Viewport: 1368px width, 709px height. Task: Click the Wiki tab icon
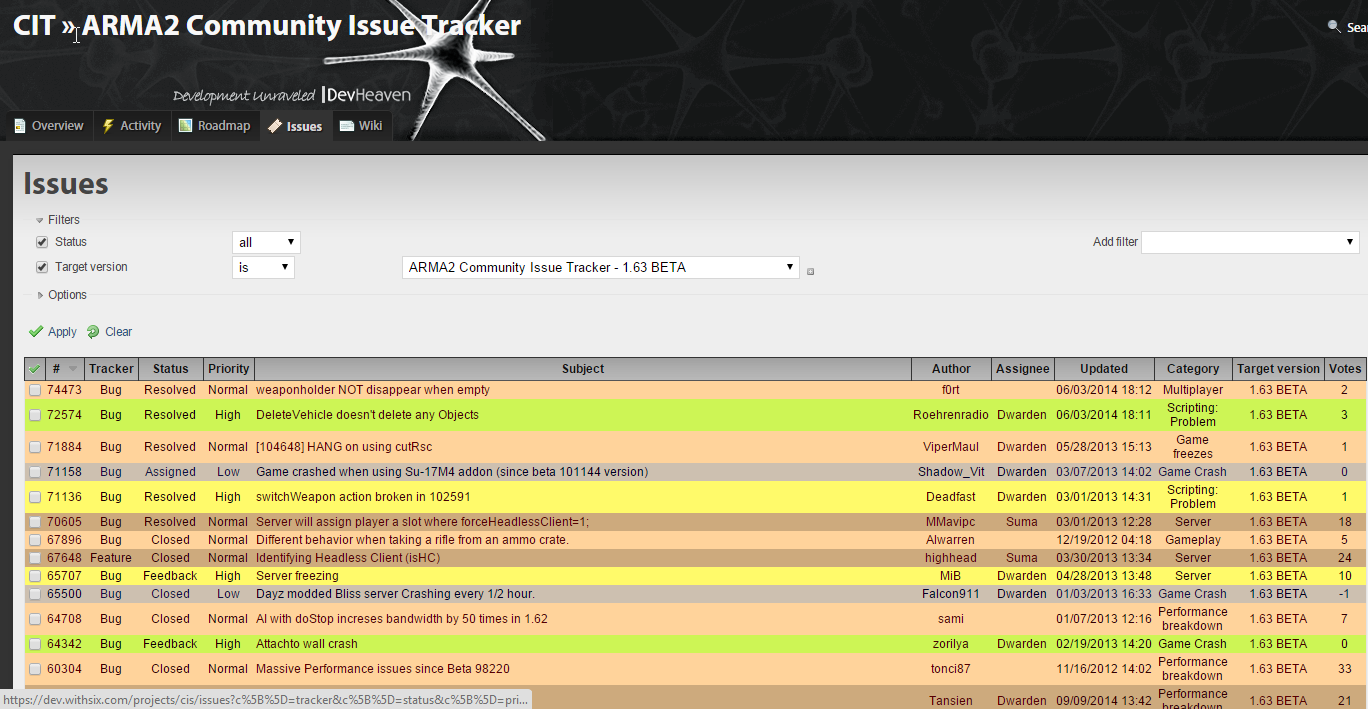coord(346,126)
